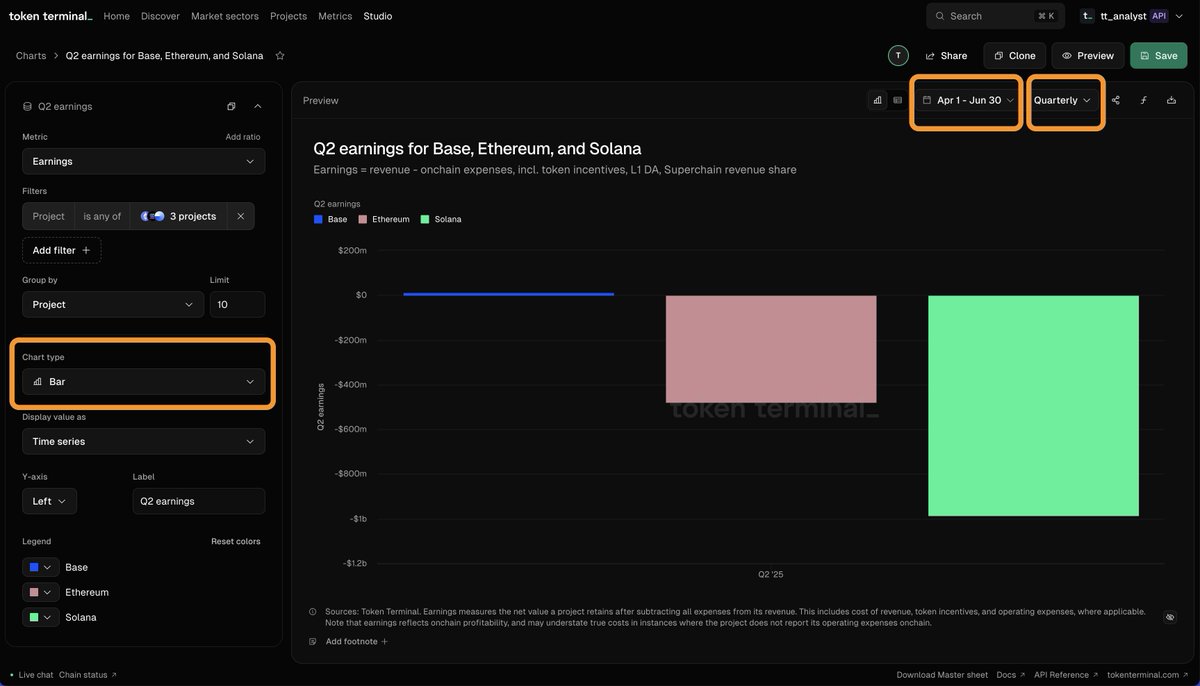This screenshot has height=686, width=1200.
Task: Open the Metric Earnings dropdown
Action: 144,161
